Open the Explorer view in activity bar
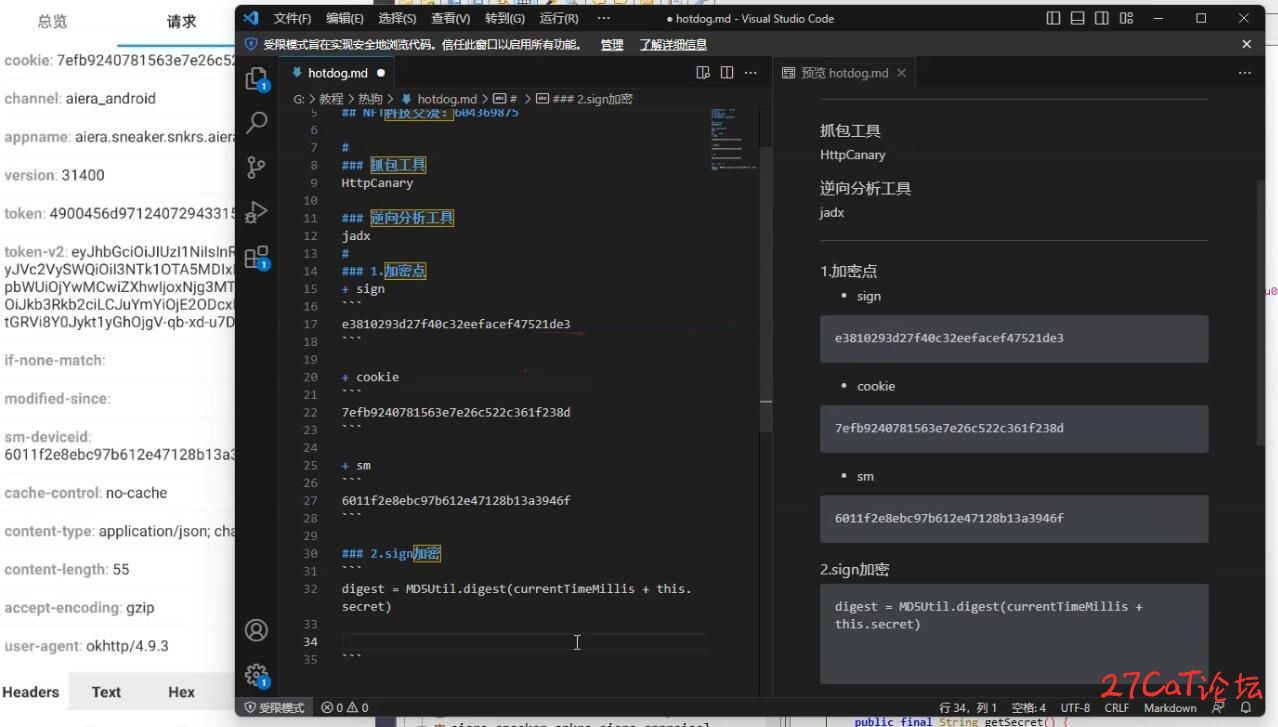Image resolution: width=1278 pixels, height=727 pixels. tap(257, 78)
